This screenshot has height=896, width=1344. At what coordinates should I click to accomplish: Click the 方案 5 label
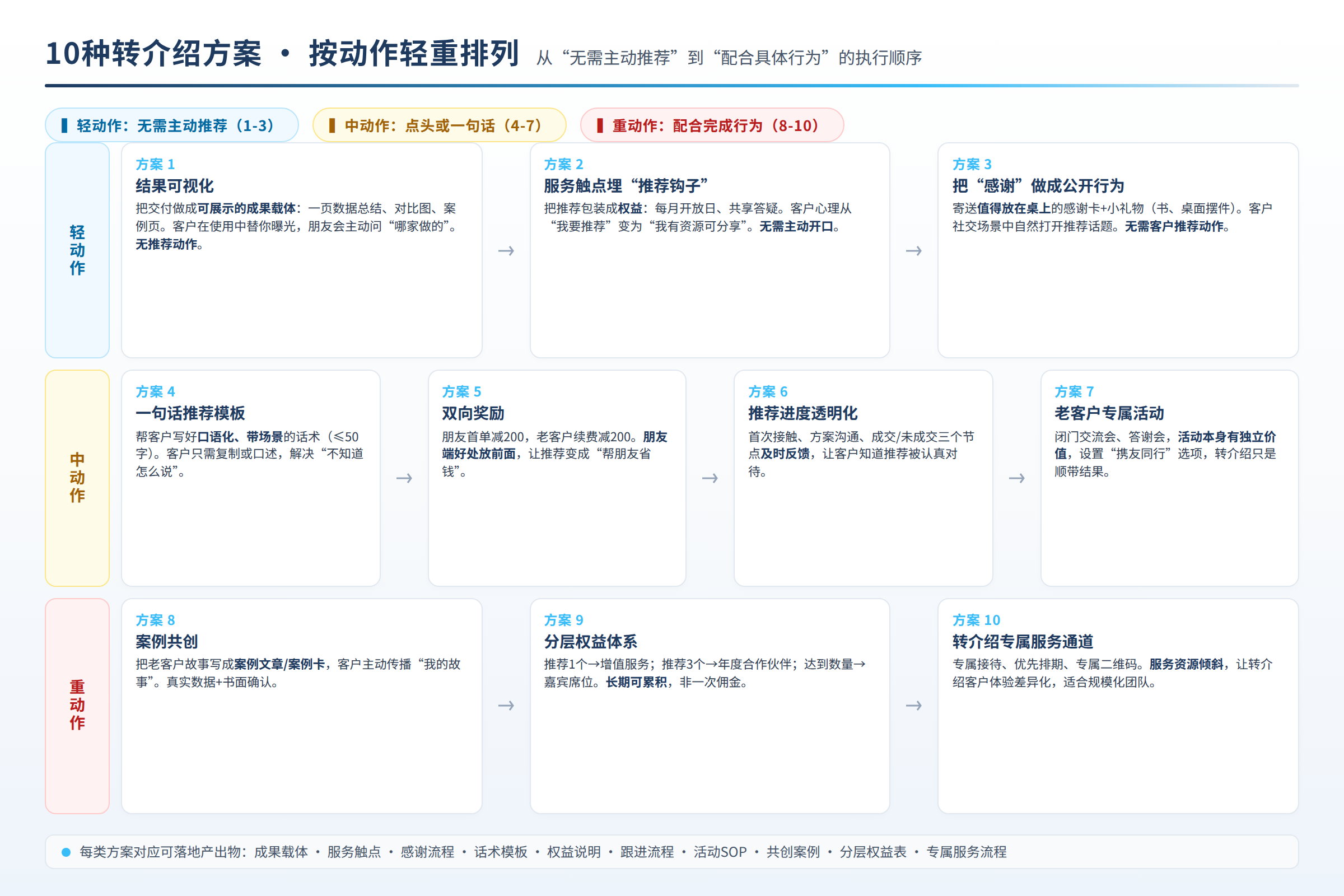(461, 391)
